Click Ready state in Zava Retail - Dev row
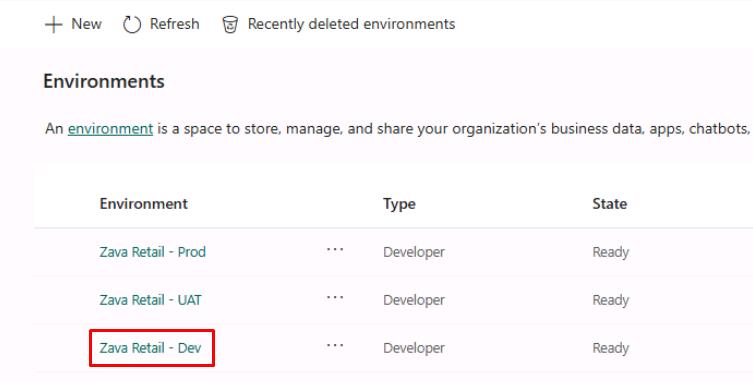Viewport: 753px width, 382px height. click(x=610, y=348)
